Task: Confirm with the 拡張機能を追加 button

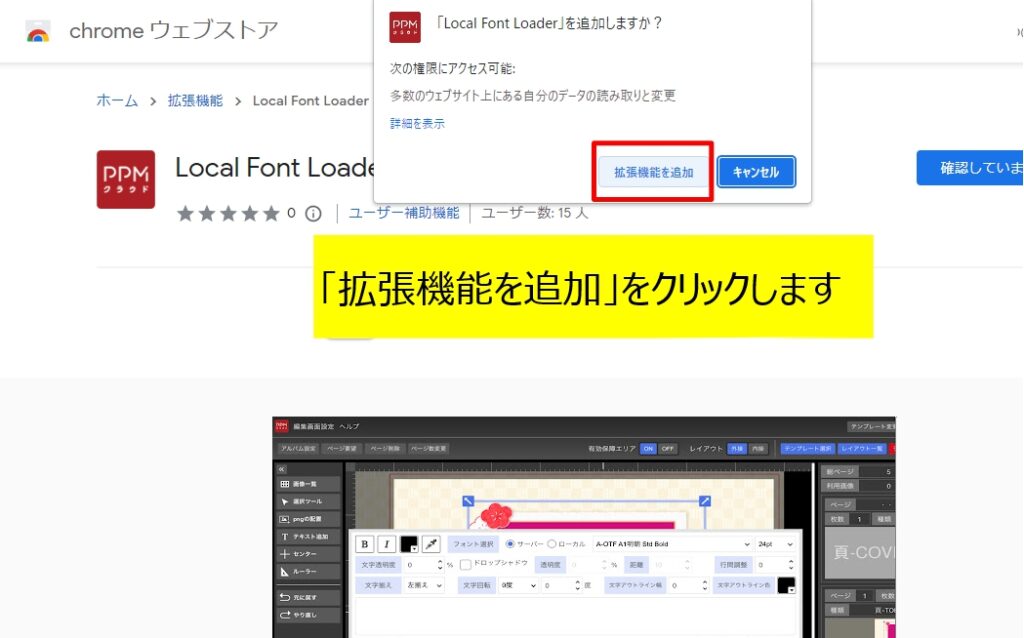Action: (653, 172)
